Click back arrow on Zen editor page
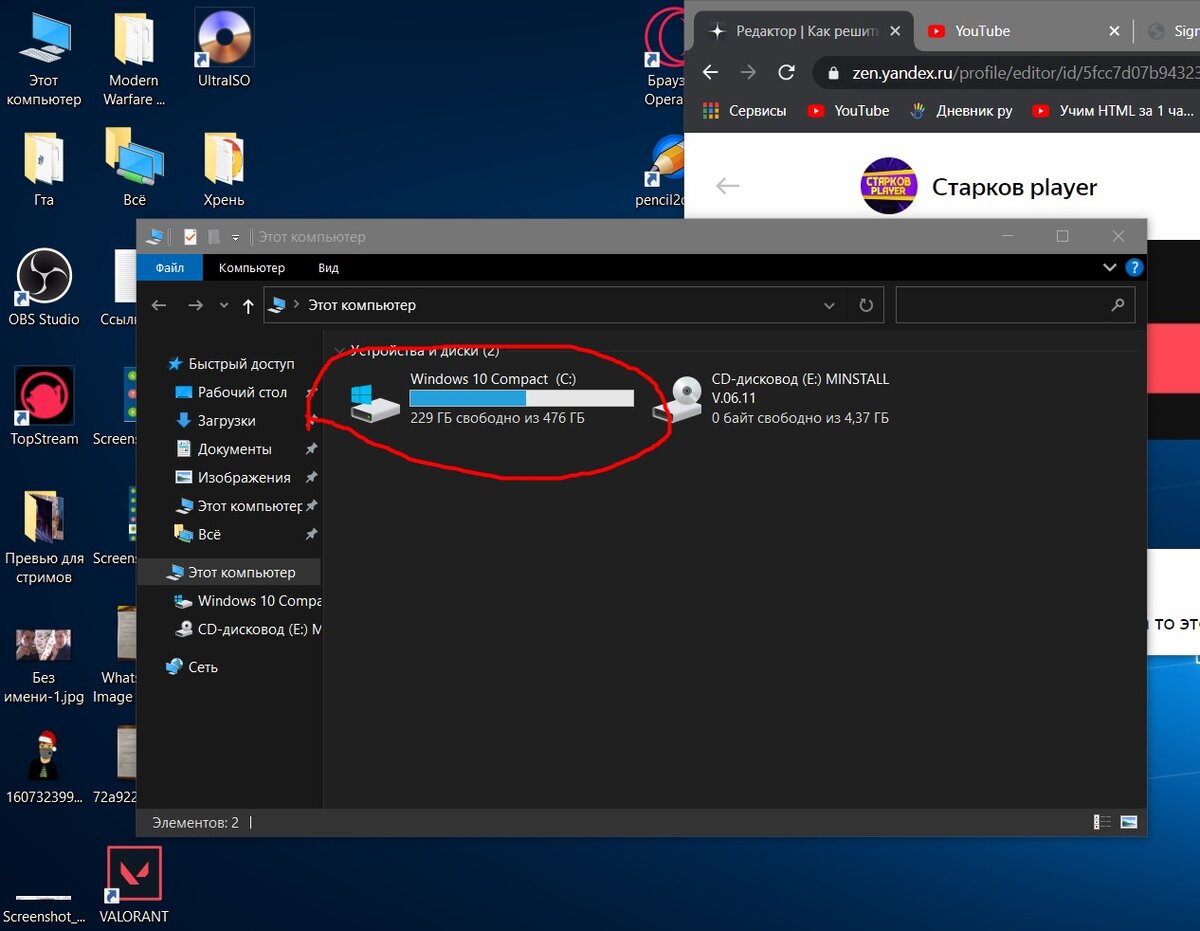The height and width of the screenshot is (931, 1200). pos(727,186)
